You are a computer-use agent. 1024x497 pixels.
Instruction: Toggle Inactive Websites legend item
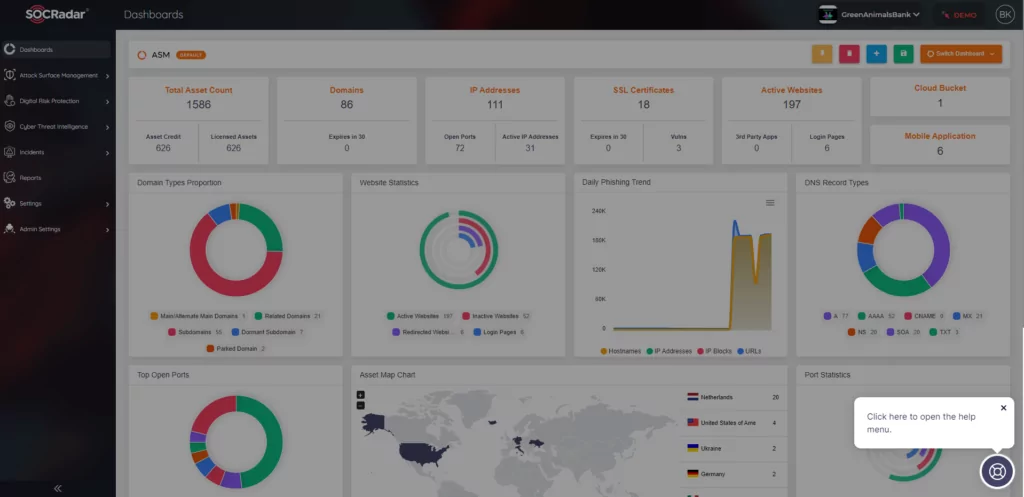[x=496, y=316]
